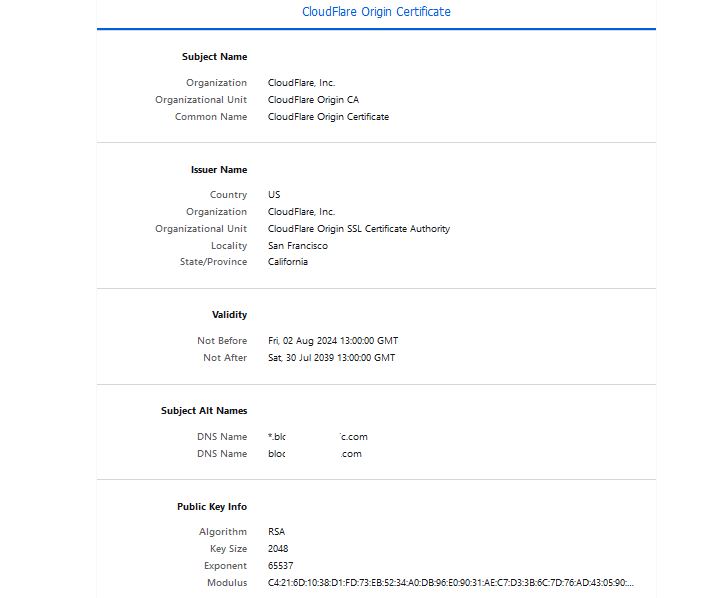Click the Issuer Name section heading
Screen dimensions: 712x598
coord(219,170)
